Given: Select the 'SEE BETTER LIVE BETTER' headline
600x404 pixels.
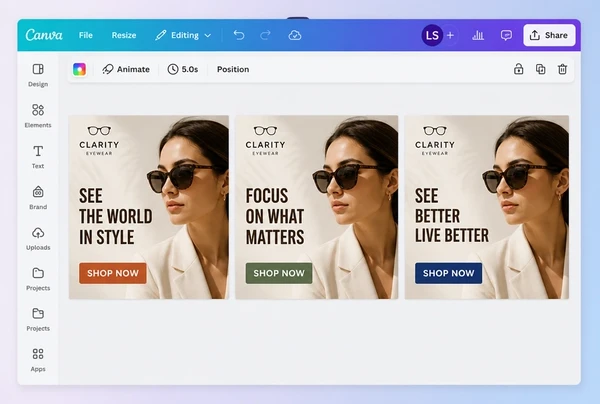Looking at the screenshot, I should pos(452,215).
